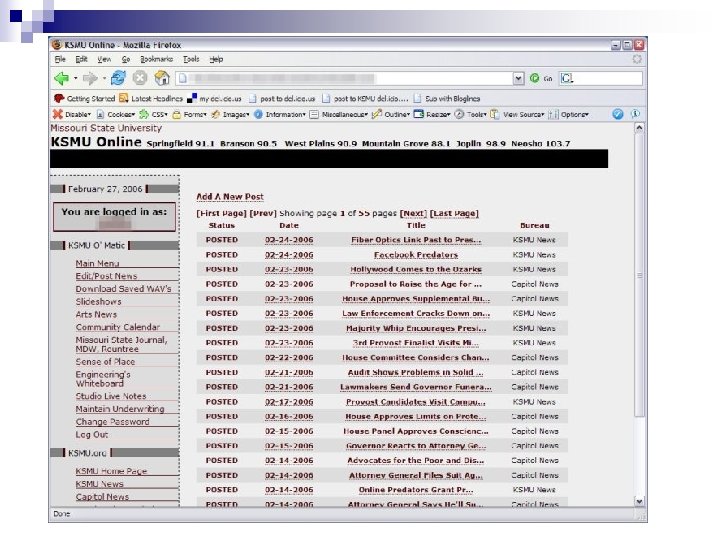Open the Latest Headlines feed bookmark
This screenshot has height=540, width=720.
151,98
